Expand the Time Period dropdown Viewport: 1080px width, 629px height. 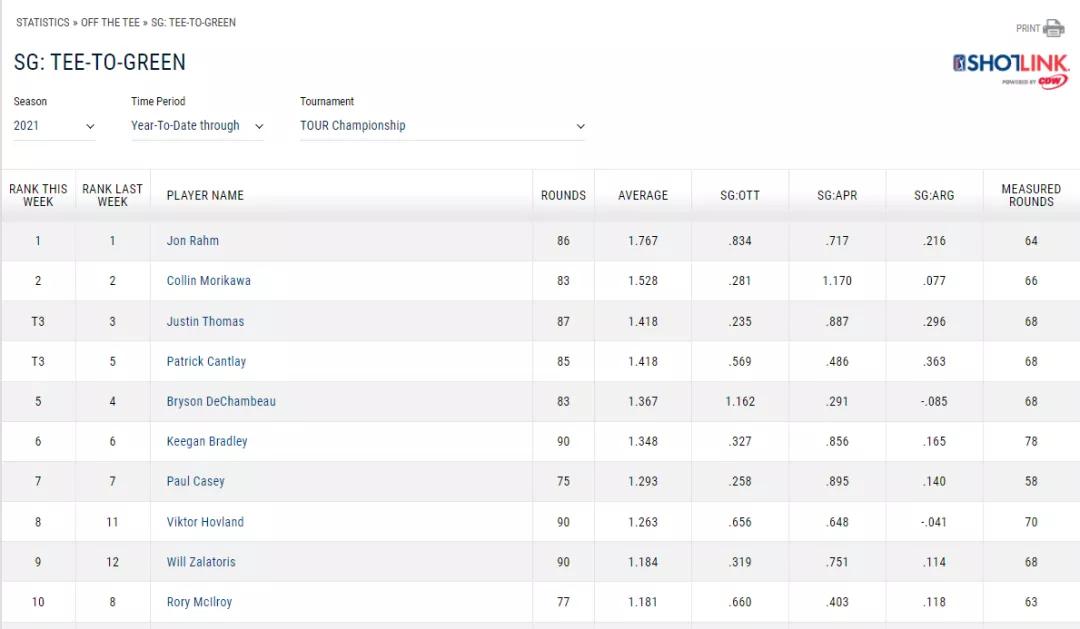pos(197,126)
